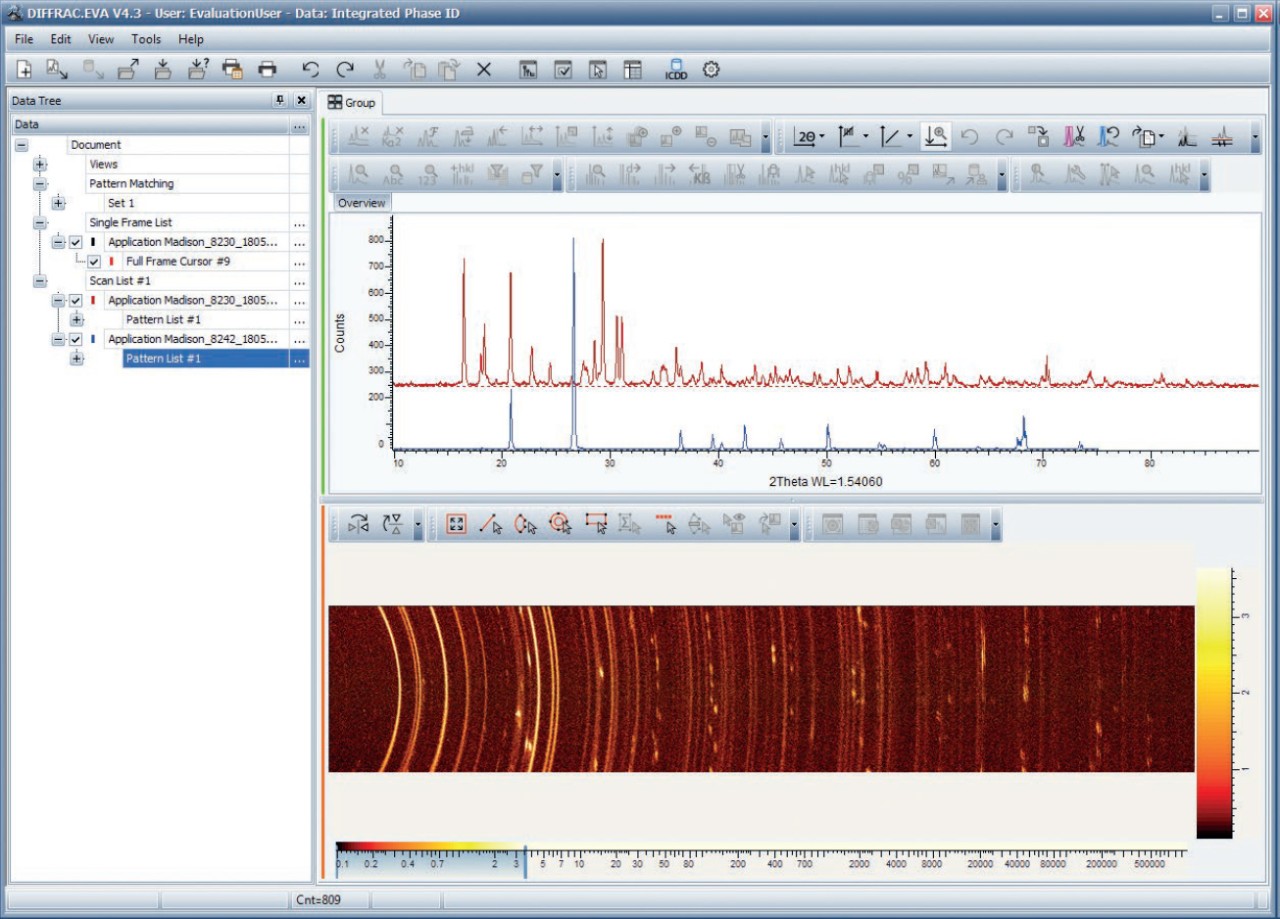Click the ICDD database icon
The height and width of the screenshot is (919, 1280).
click(676, 69)
